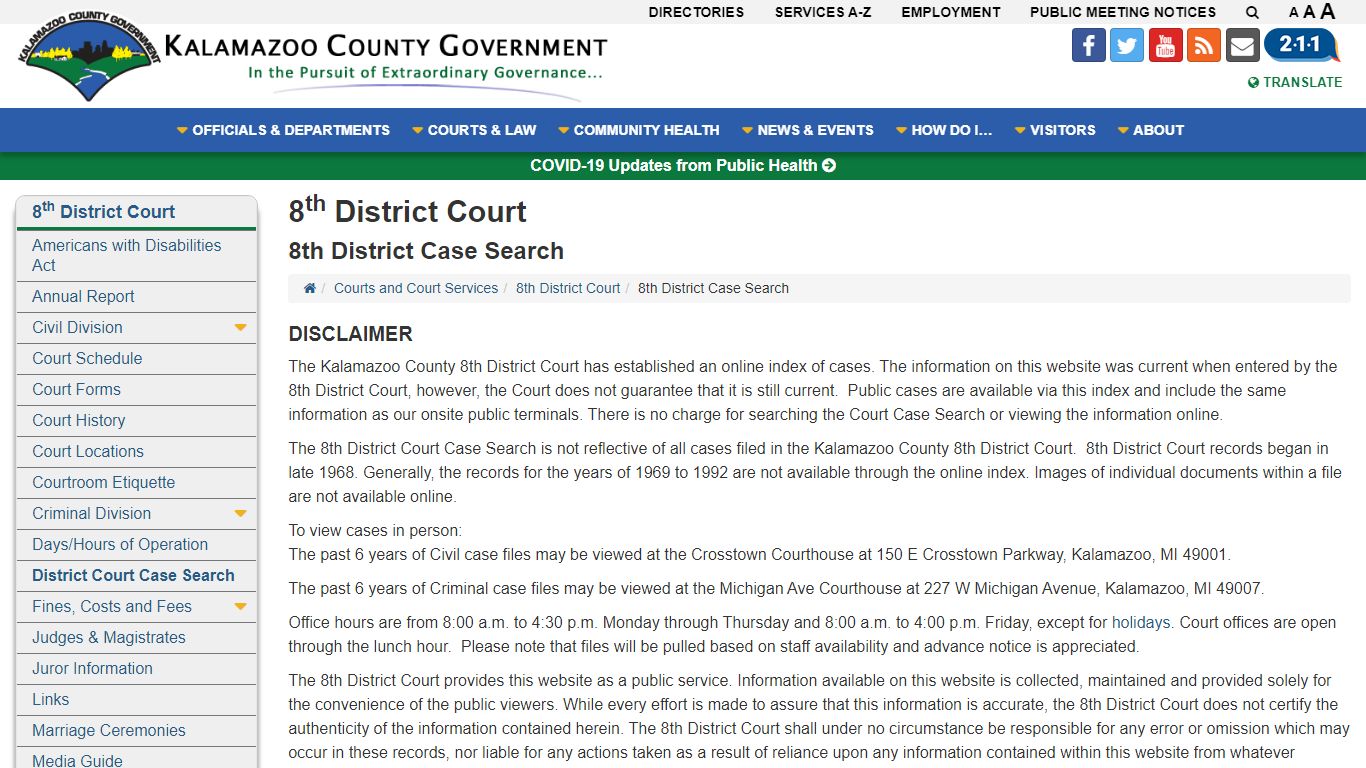Click the search magnifier icon

(x=1252, y=12)
